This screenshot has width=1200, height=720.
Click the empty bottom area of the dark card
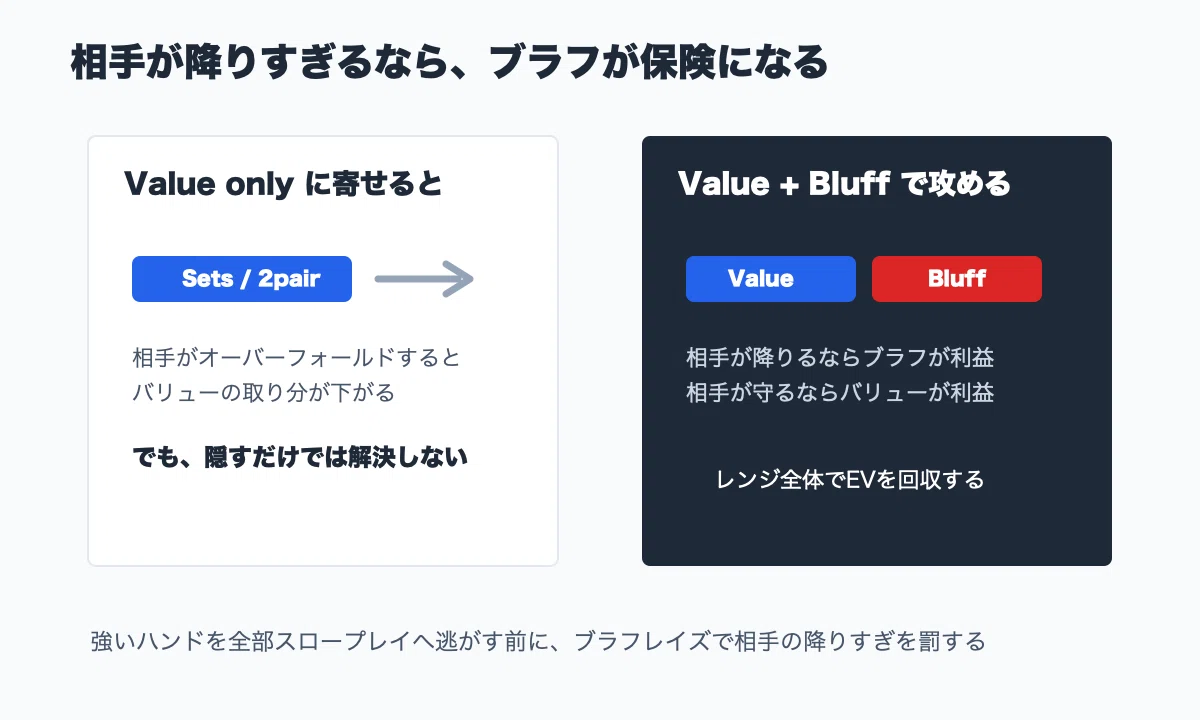(877, 532)
